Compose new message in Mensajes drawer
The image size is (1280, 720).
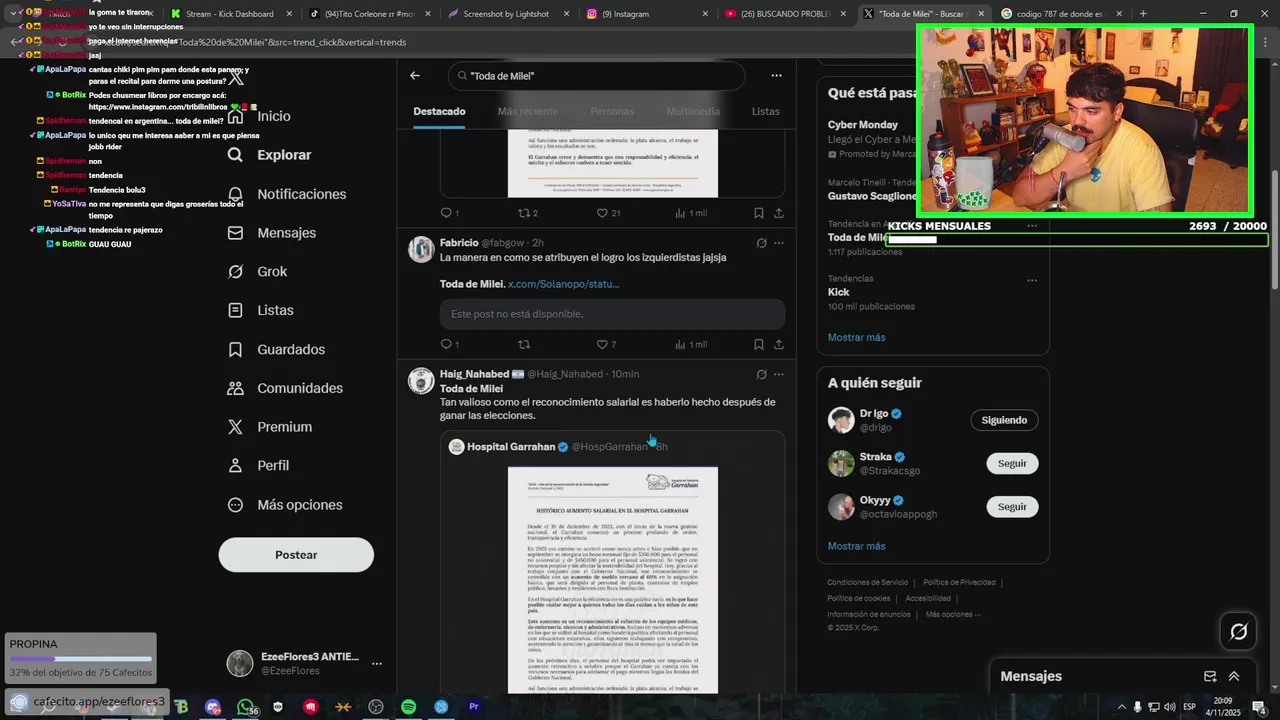[1210, 676]
